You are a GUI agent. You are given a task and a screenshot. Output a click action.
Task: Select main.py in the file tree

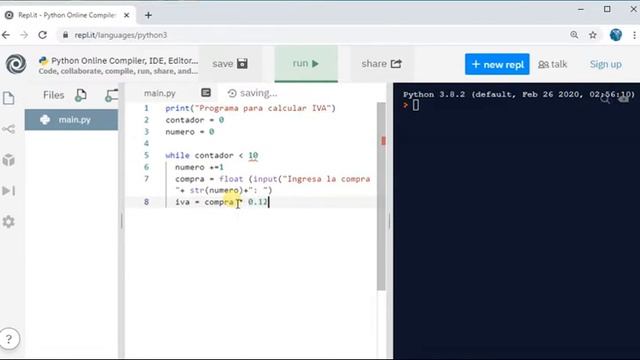tap(71, 120)
